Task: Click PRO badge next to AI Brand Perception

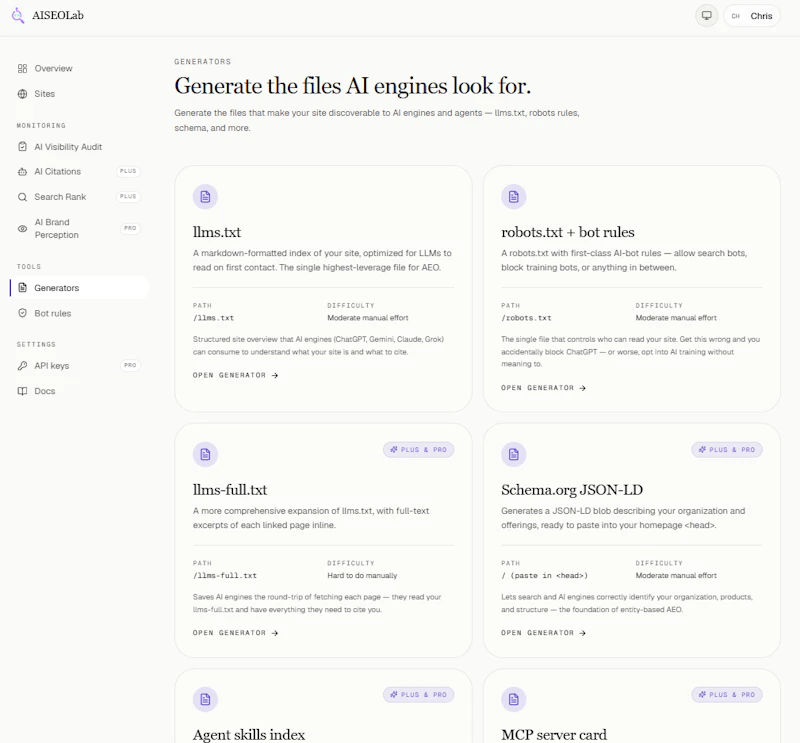Action: click(x=130, y=228)
